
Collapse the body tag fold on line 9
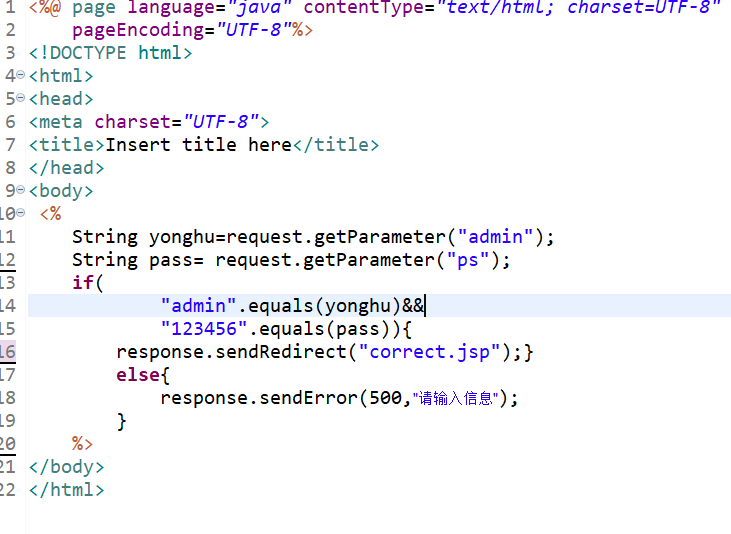click(21, 190)
